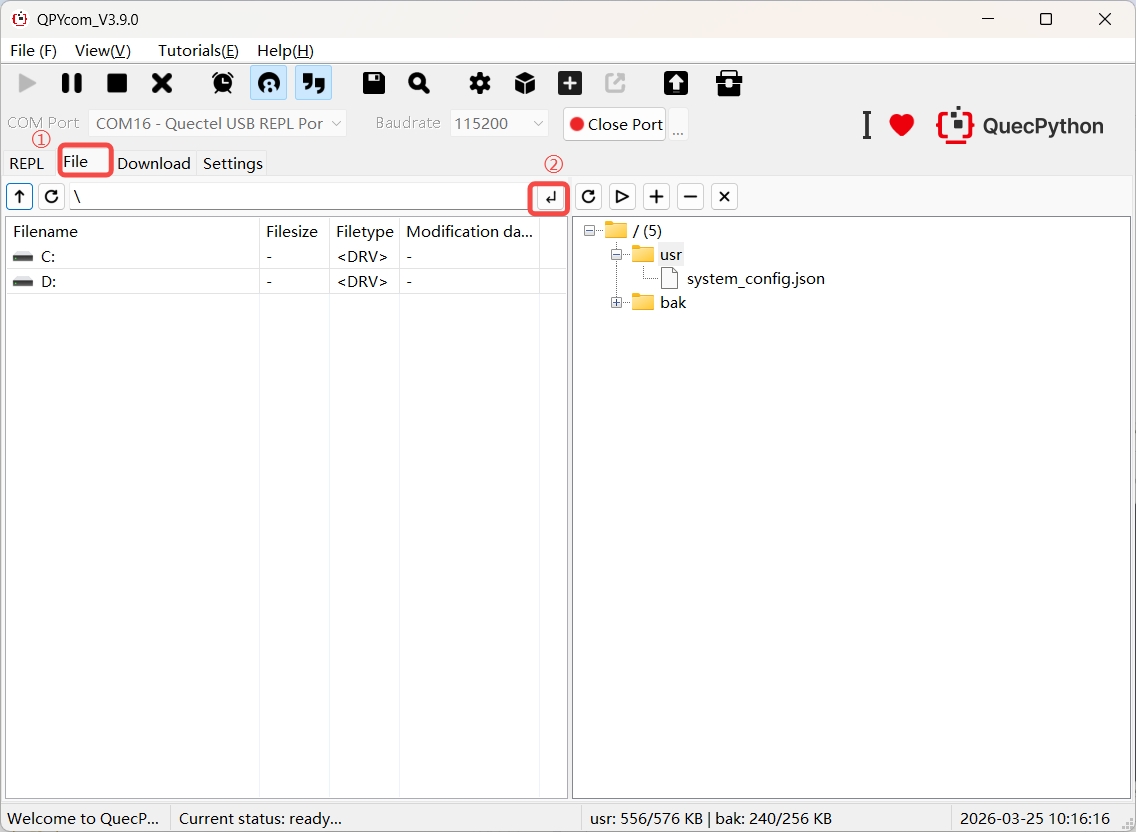Collapse the usr folder tree node

(617, 255)
